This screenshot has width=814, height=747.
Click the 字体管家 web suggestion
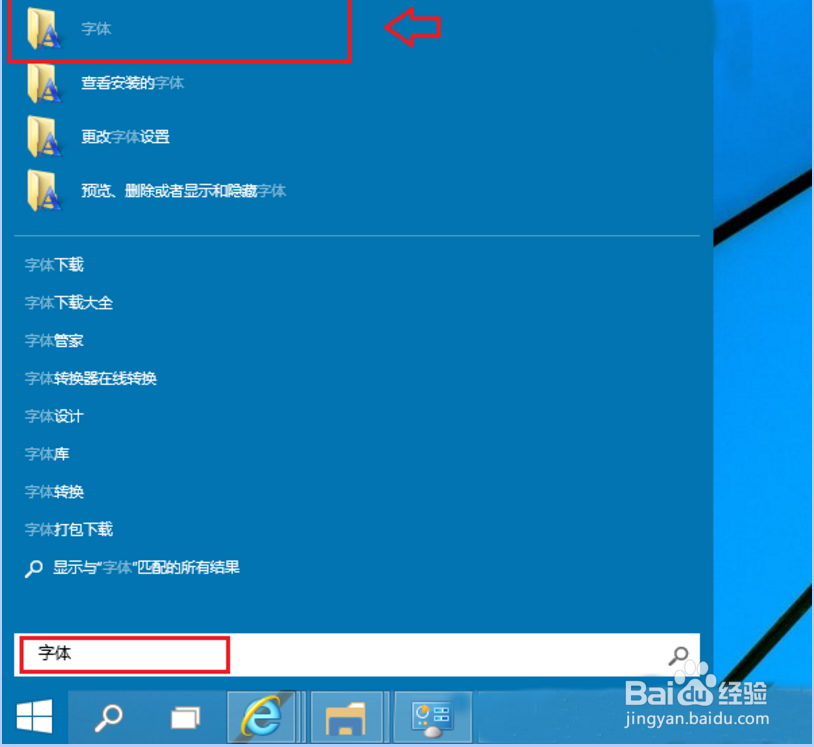coord(53,340)
